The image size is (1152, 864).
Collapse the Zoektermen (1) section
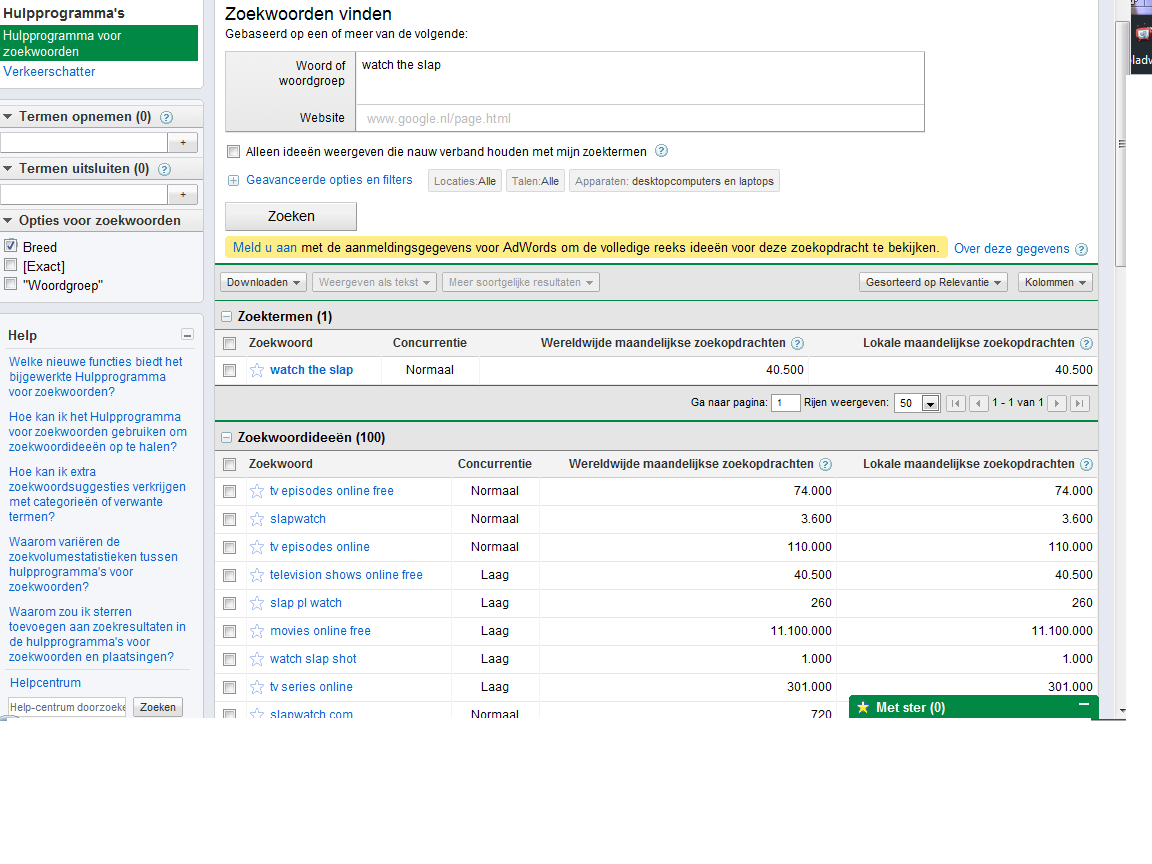tap(227, 317)
